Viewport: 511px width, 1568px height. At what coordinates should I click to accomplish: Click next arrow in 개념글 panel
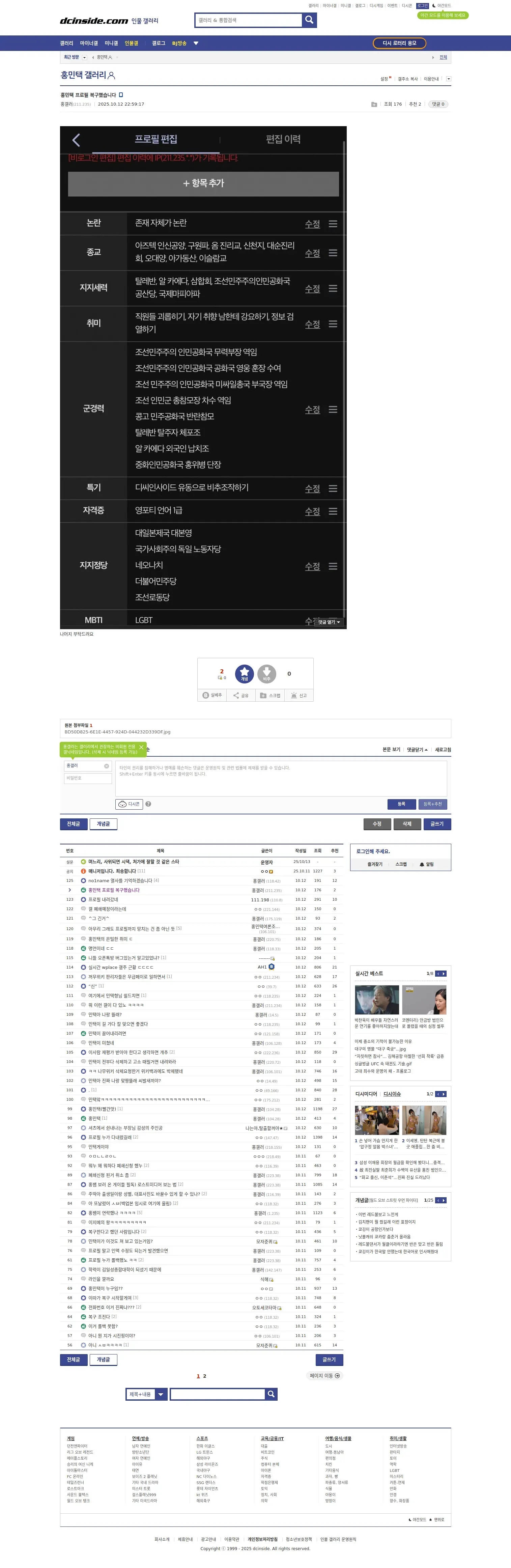pyautogui.click(x=444, y=1200)
